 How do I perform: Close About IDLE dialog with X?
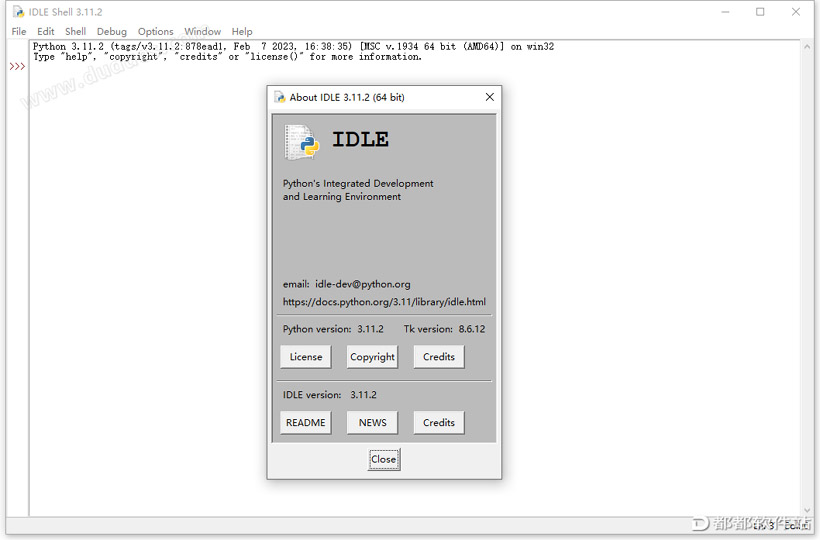tap(489, 97)
